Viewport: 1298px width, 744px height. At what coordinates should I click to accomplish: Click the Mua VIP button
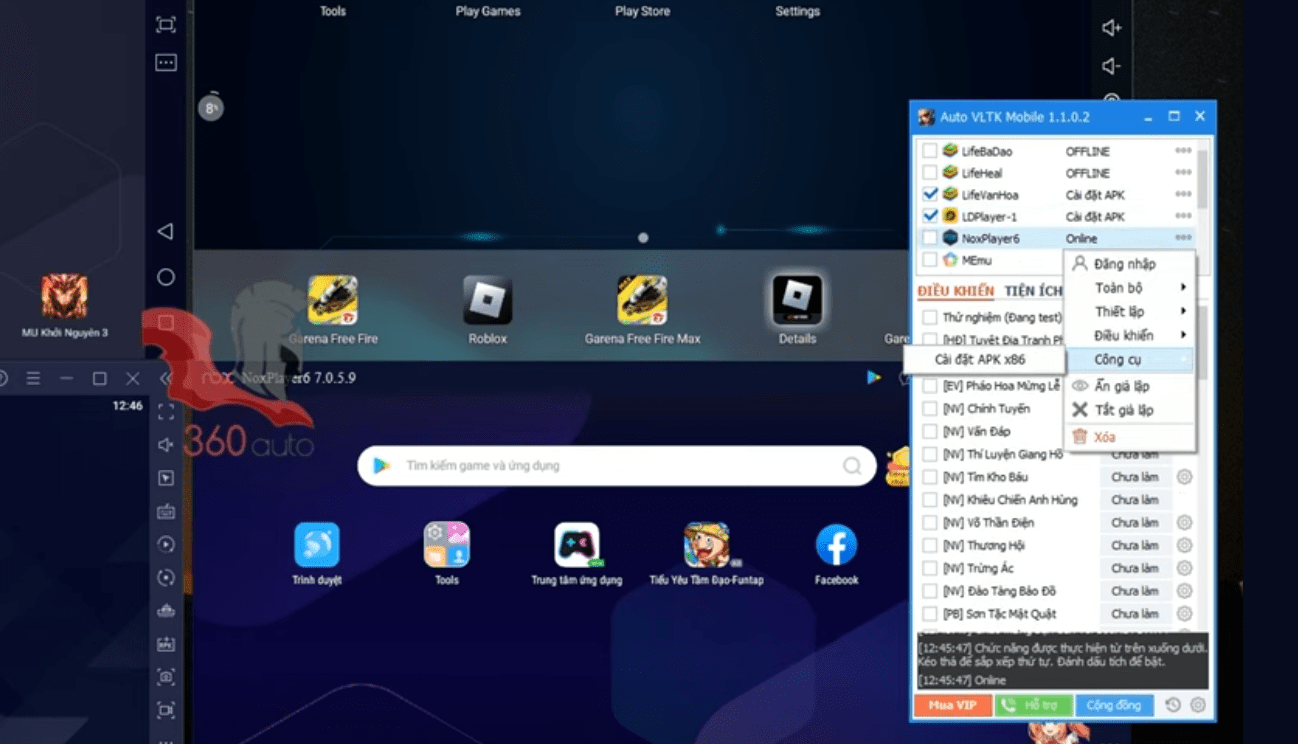[x=952, y=705]
